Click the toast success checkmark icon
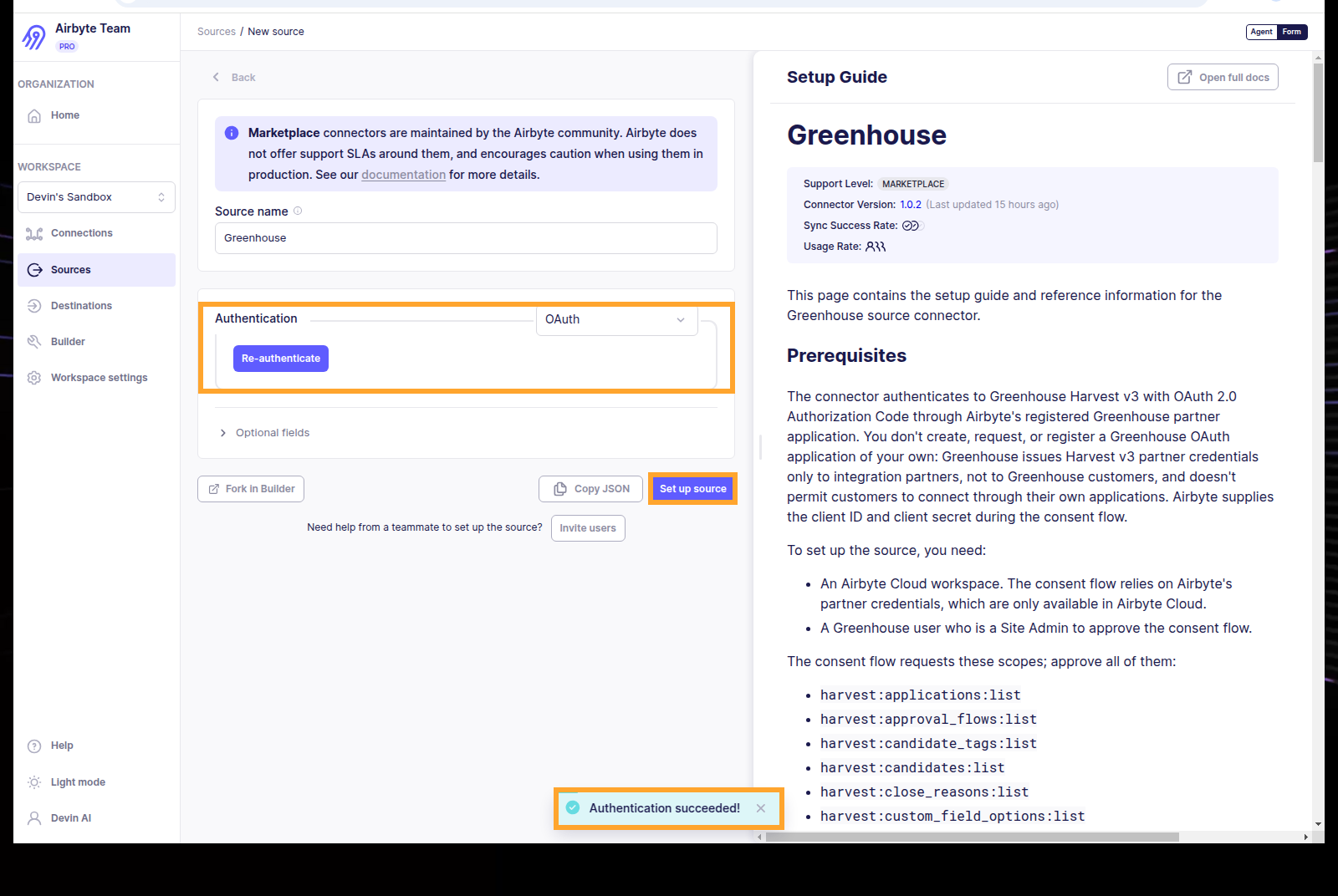The height and width of the screenshot is (896, 1338). tap(573, 807)
